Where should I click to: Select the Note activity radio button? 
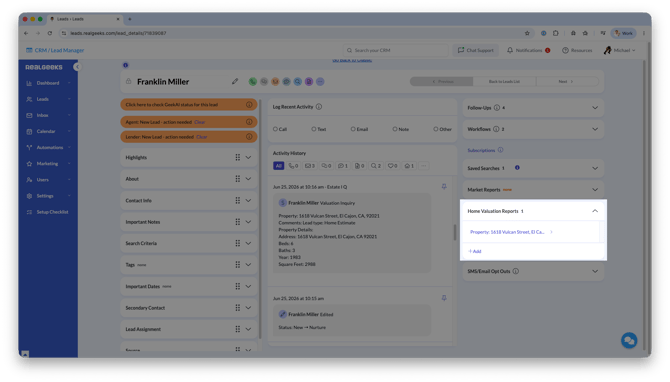(395, 129)
